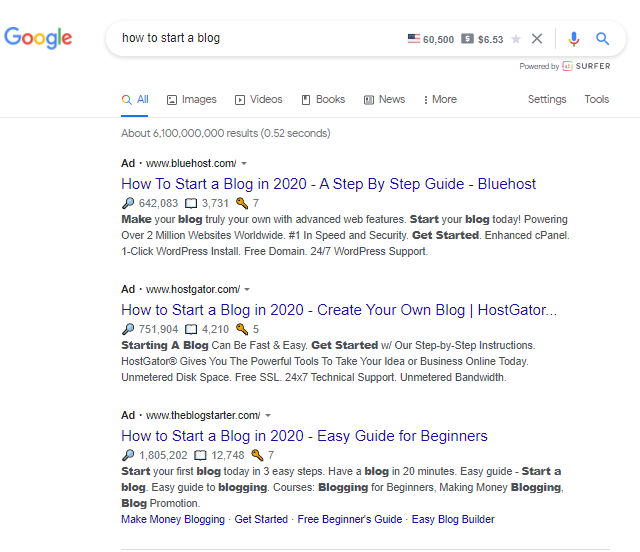Screen dimensions: 640x552
Task: Click the www.hostgator.com/ ad URL
Action: click(193, 289)
